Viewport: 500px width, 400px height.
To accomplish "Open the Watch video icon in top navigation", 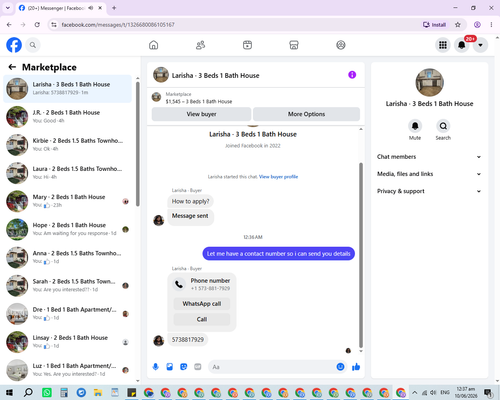I will click(247, 45).
